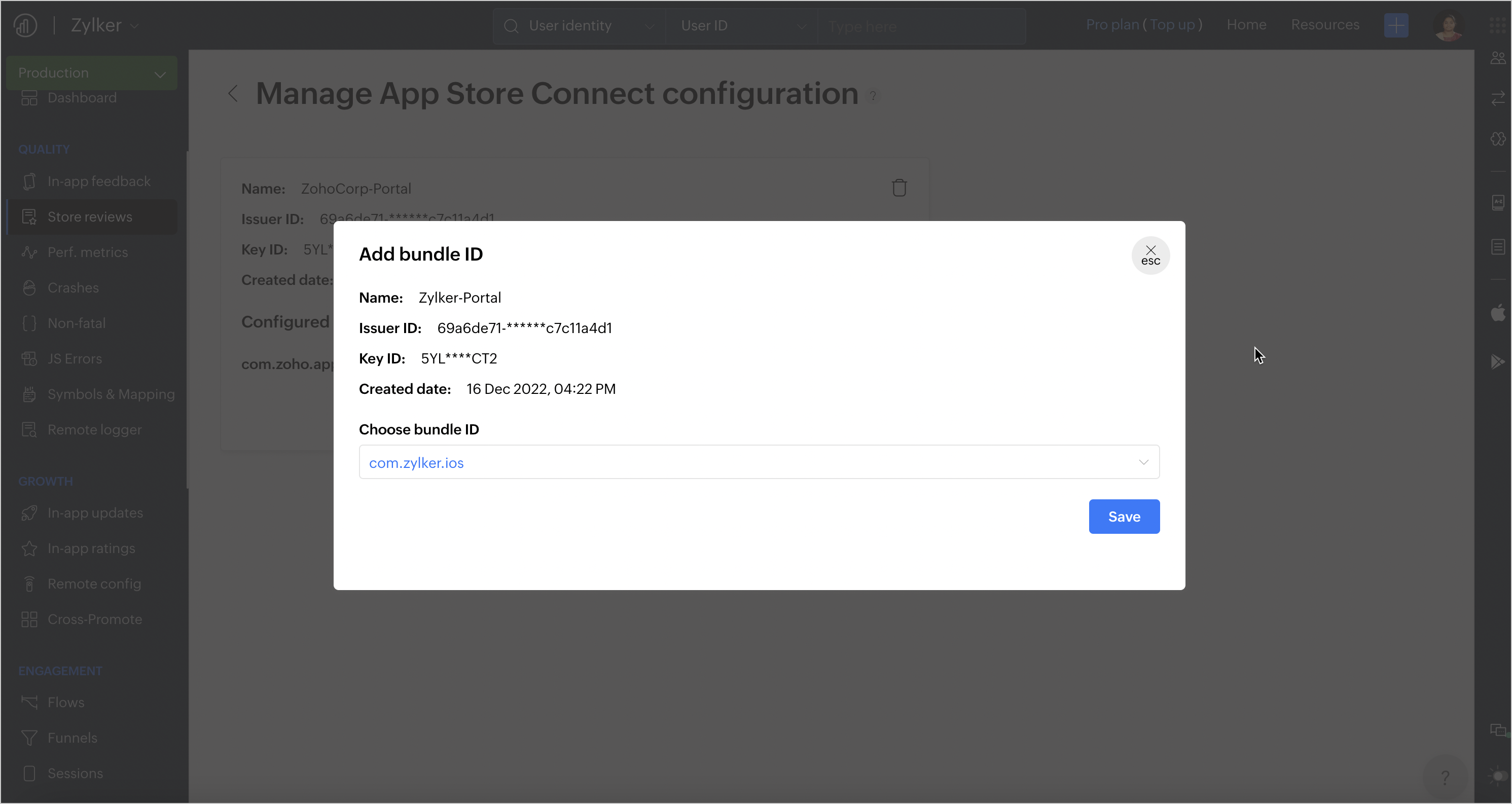
Task: Go back using the left arrow icon
Action: pos(233,93)
